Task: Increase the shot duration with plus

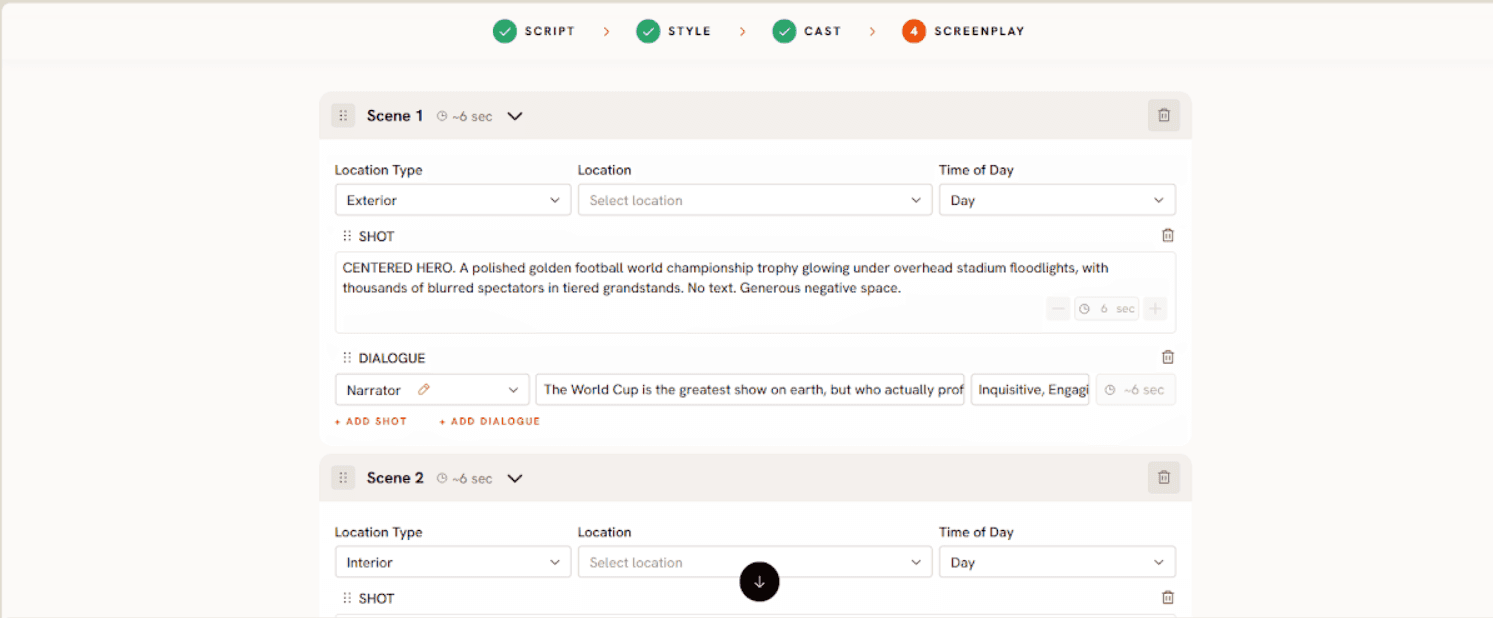Action: [1155, 309]
